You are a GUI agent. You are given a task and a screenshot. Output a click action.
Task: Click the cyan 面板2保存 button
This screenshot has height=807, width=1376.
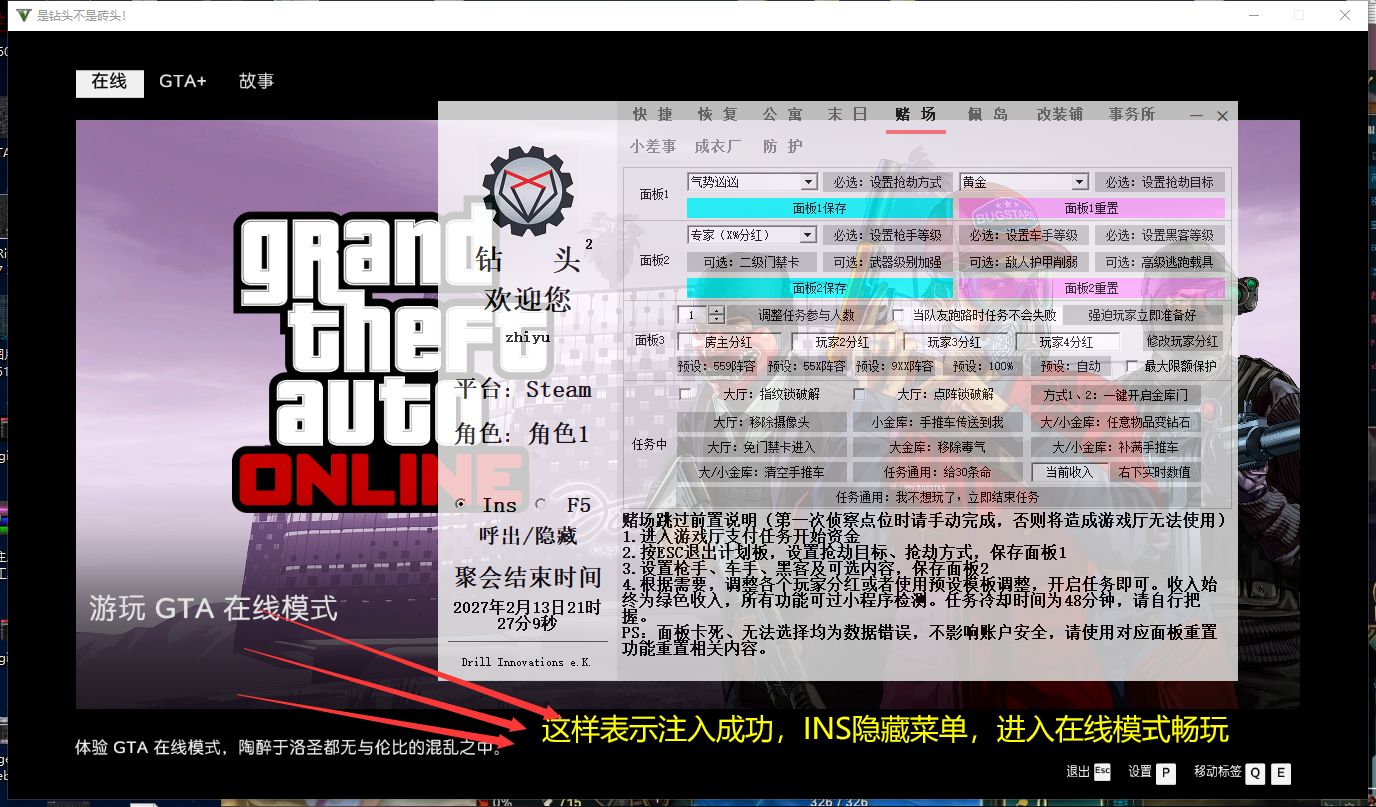(x=820, y=288)
